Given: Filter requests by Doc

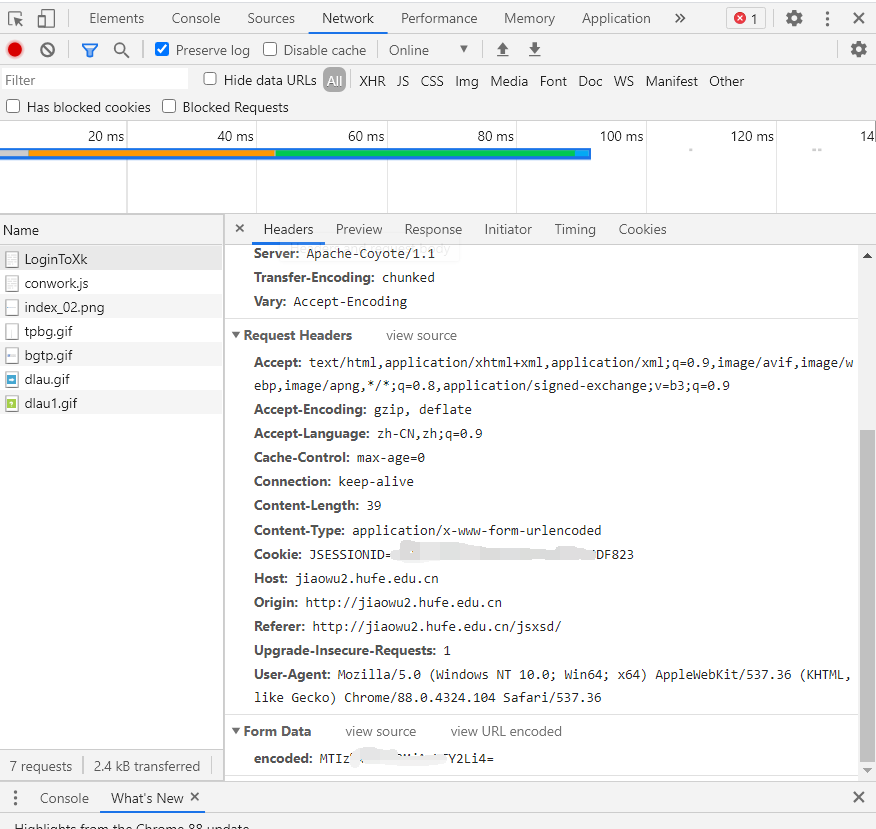Looking at the screenshot, I should 591,82.
